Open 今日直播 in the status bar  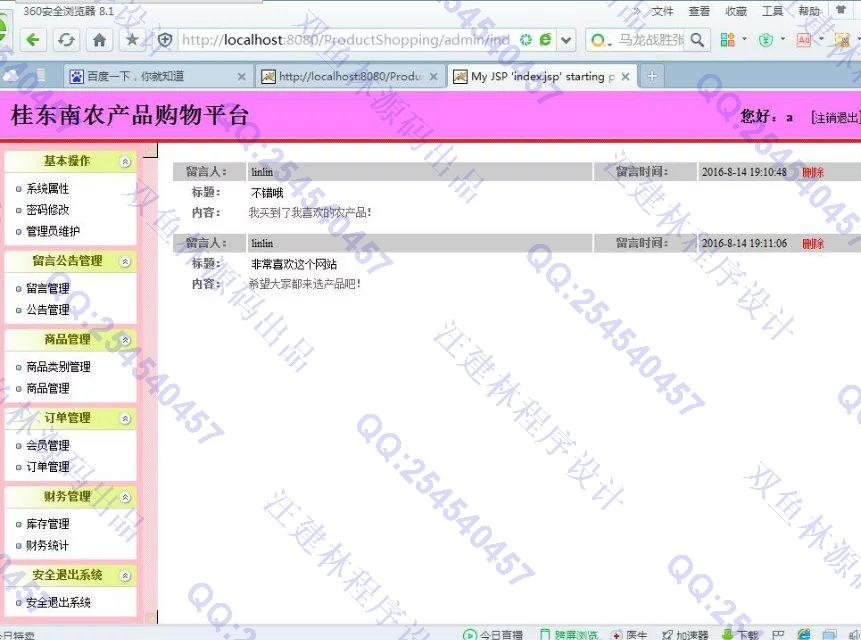click(x=493, y=635)
